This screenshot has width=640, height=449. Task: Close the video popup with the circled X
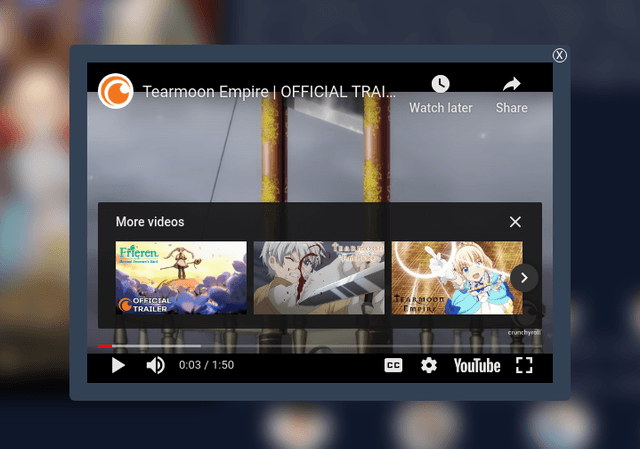560,55
